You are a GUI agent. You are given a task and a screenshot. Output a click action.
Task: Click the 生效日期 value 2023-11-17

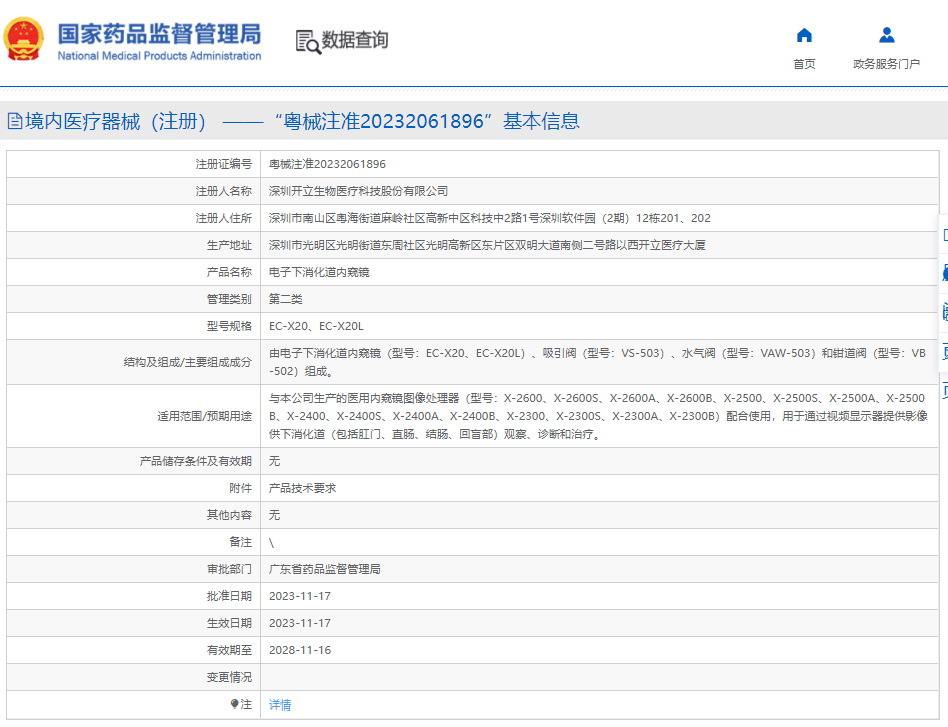click(300, 623)
